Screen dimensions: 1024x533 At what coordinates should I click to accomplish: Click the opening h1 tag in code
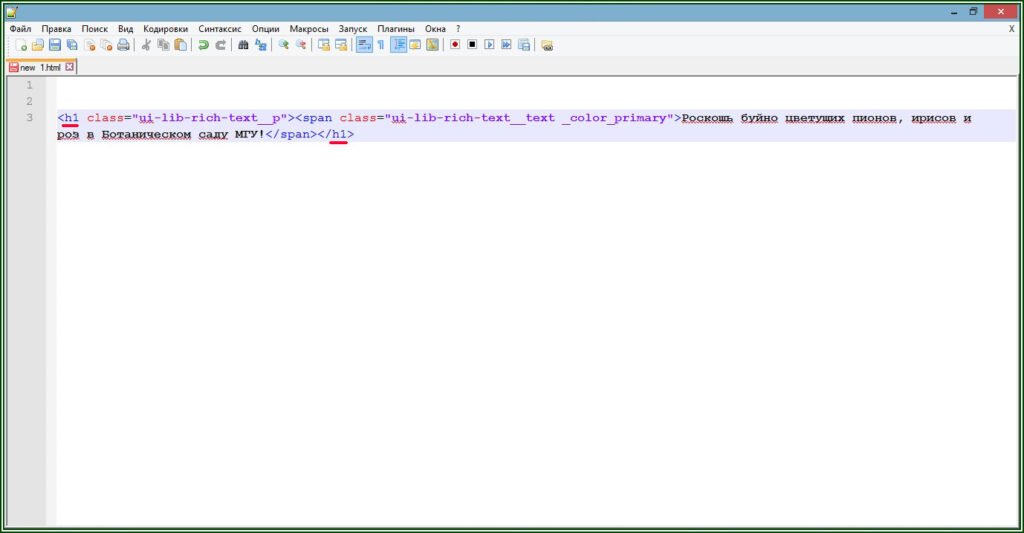[68, 118]
